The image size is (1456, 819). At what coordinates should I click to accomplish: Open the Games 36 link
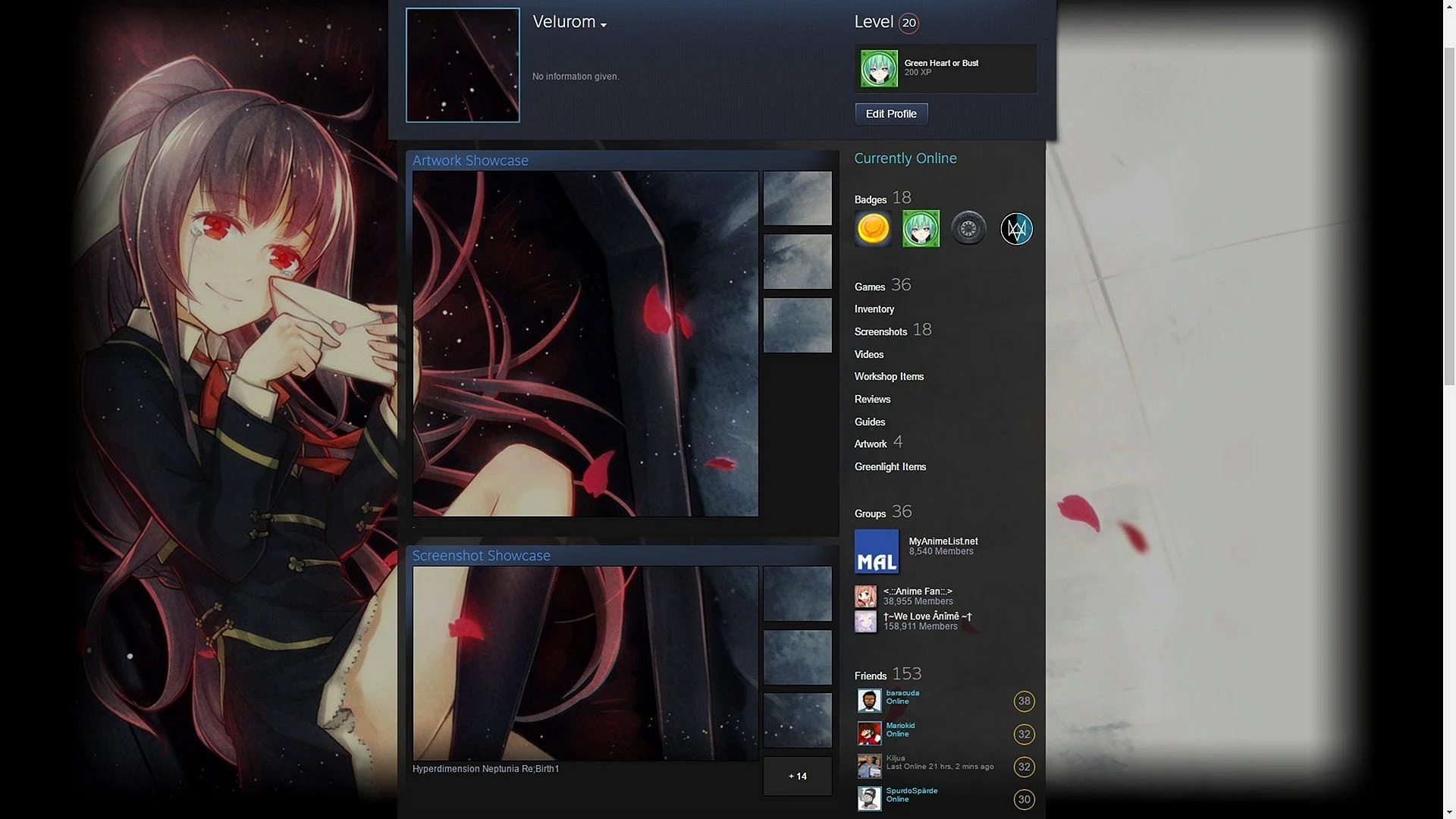tap(883, 285)
